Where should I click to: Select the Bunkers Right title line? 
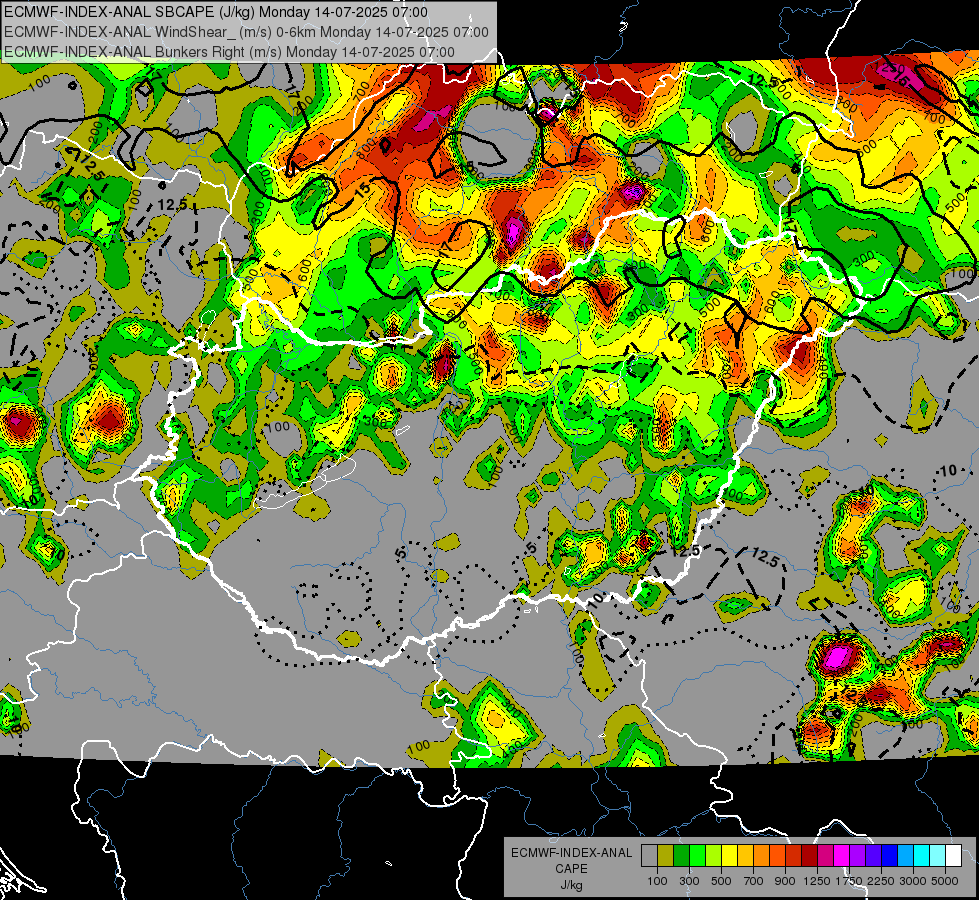pos(229,52)
